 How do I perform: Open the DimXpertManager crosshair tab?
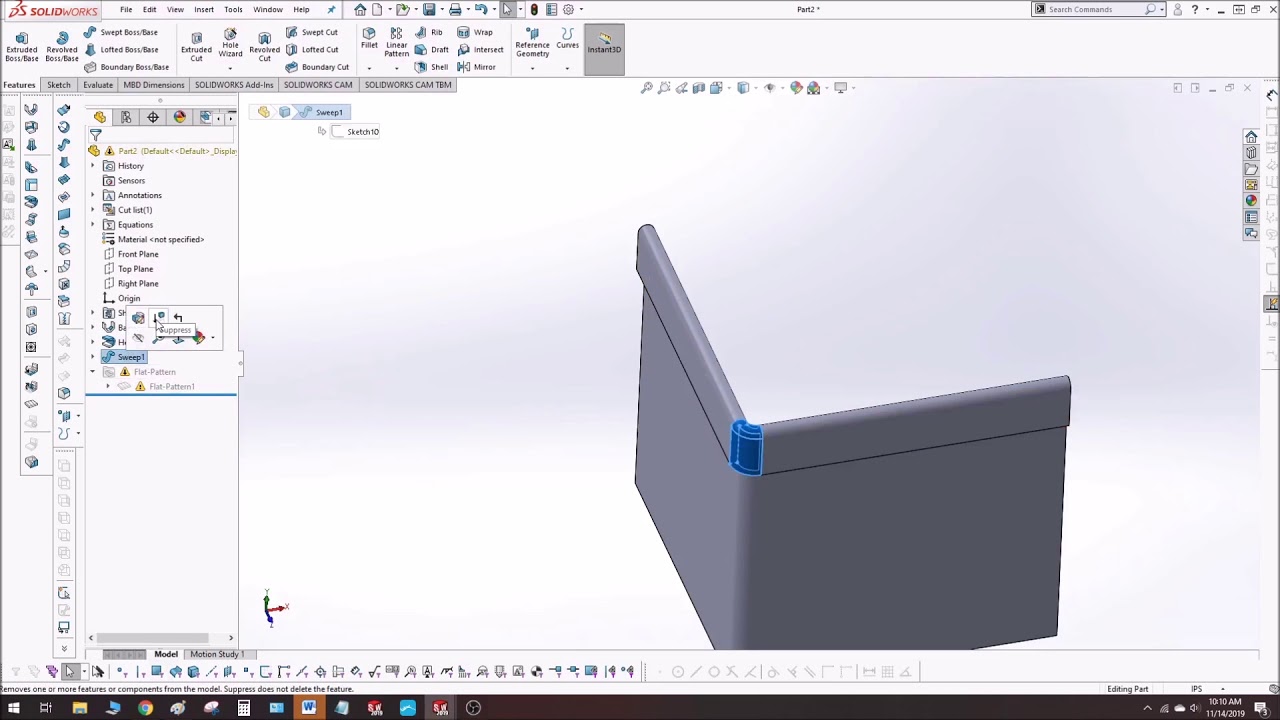click(x=153, y=118)
